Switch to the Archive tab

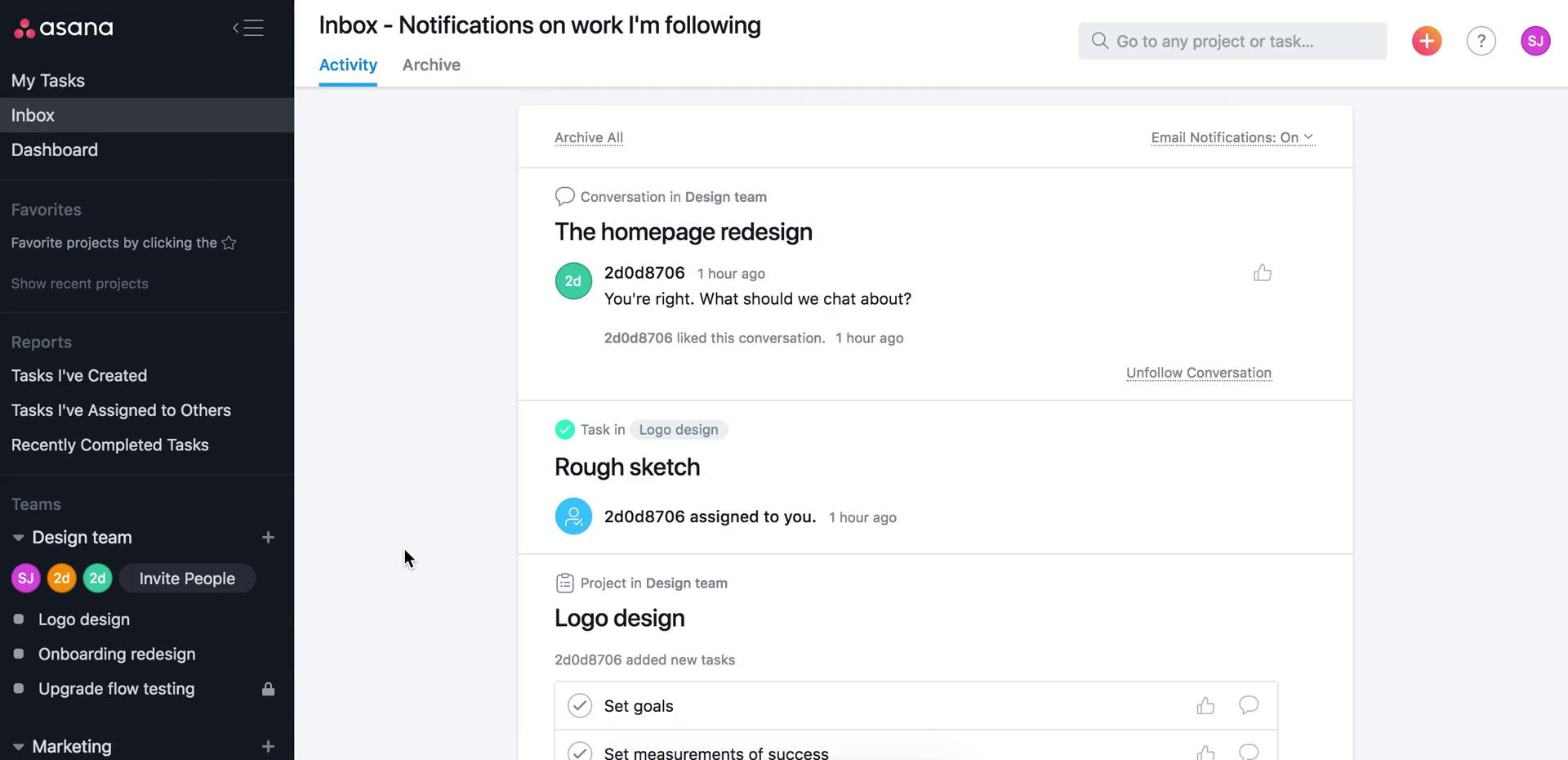[431, 65]
